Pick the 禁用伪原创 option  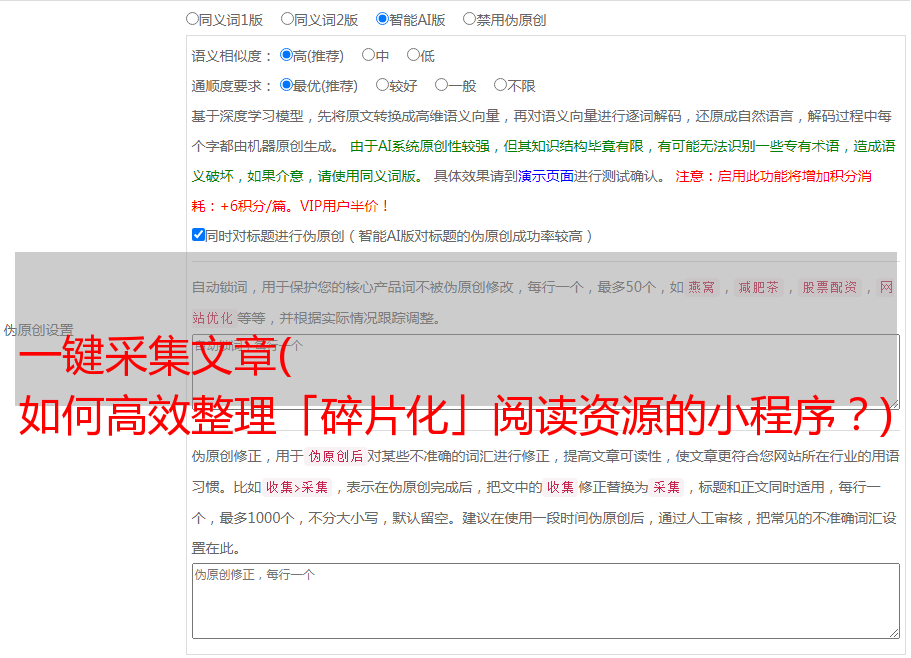[469, 19]
